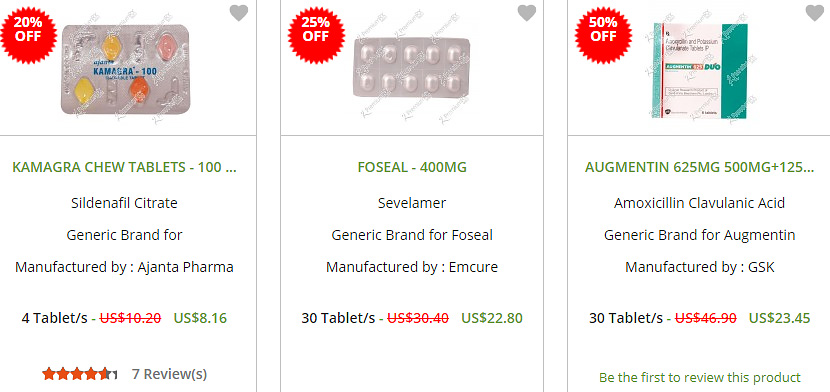Click Amoxicillin Clavulanic Acid ingredient text
Viewport: 830px width, 392px height.
coord(699,203)
